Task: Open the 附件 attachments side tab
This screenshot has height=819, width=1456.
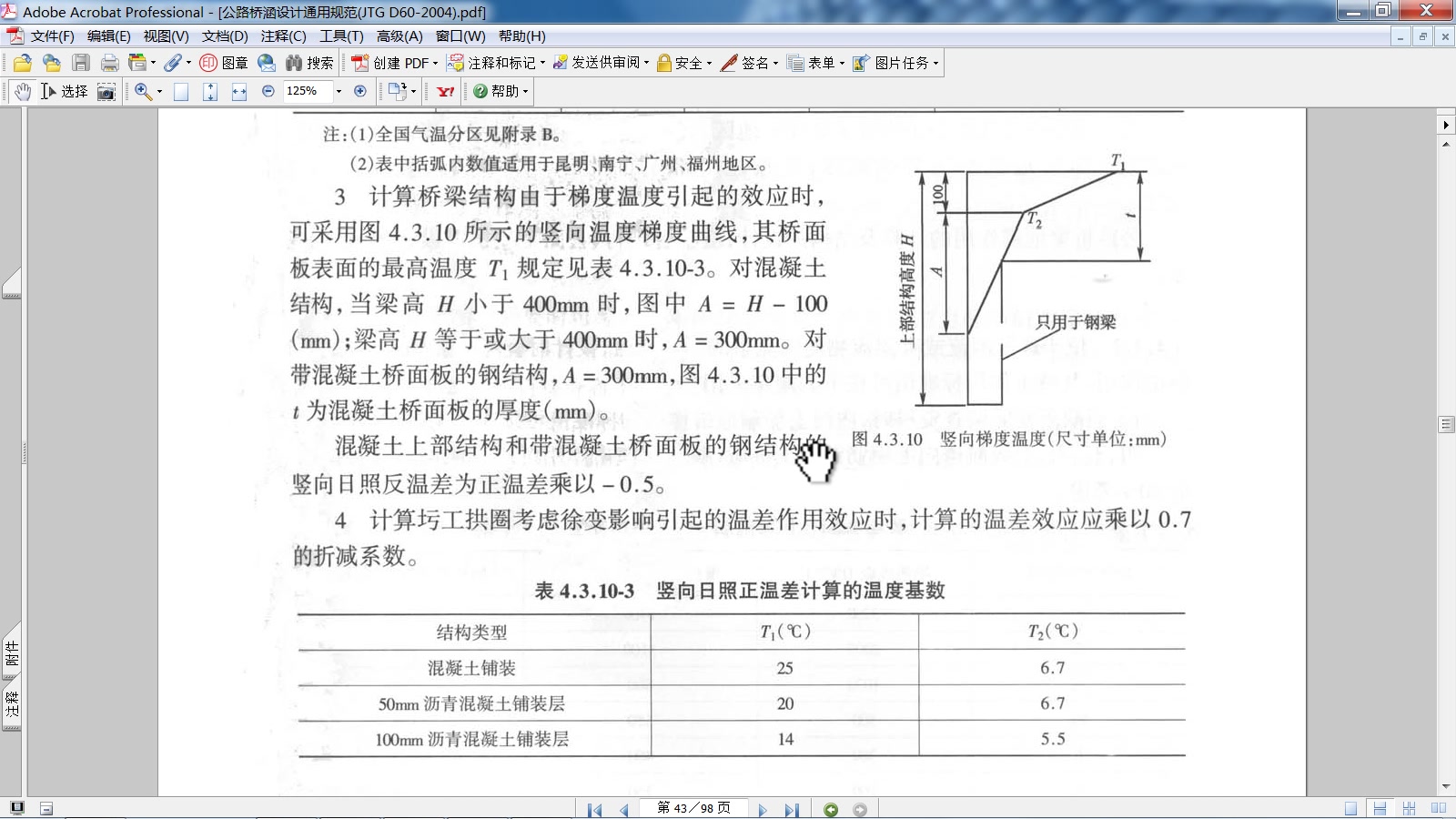Action: click(x=12, y=652)
